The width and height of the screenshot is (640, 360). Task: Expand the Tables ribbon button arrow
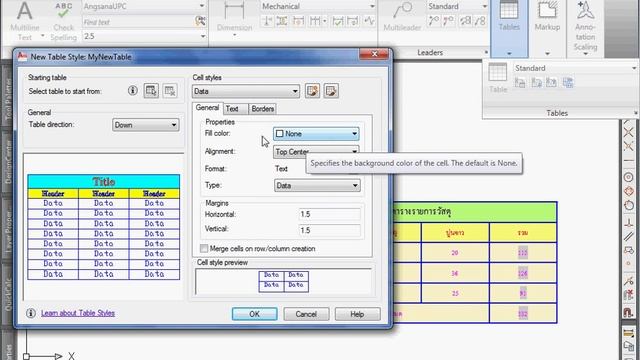pyautogui.click(x=509, y=53)
